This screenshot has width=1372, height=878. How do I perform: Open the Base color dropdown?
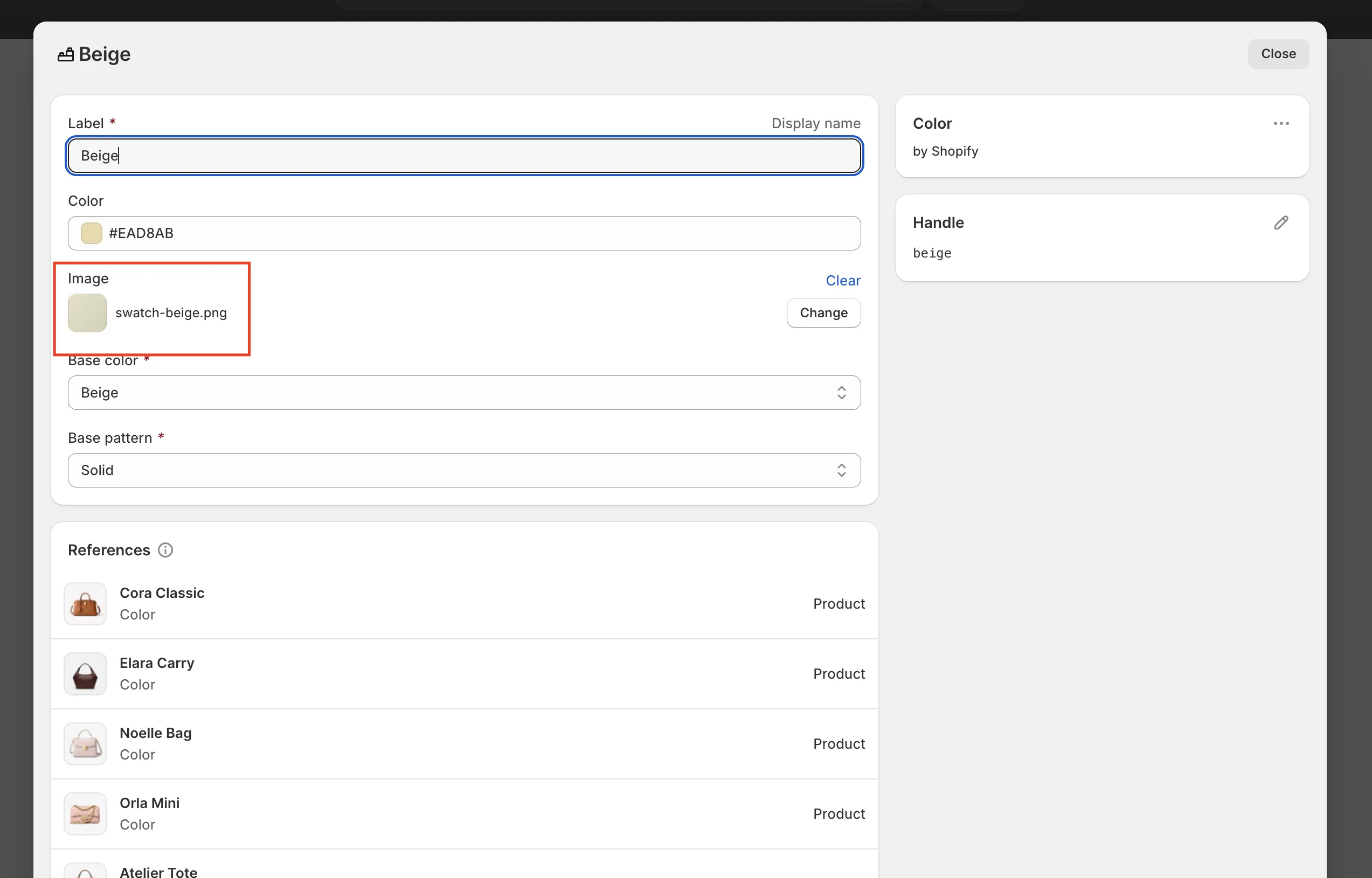tap(463, 393)
